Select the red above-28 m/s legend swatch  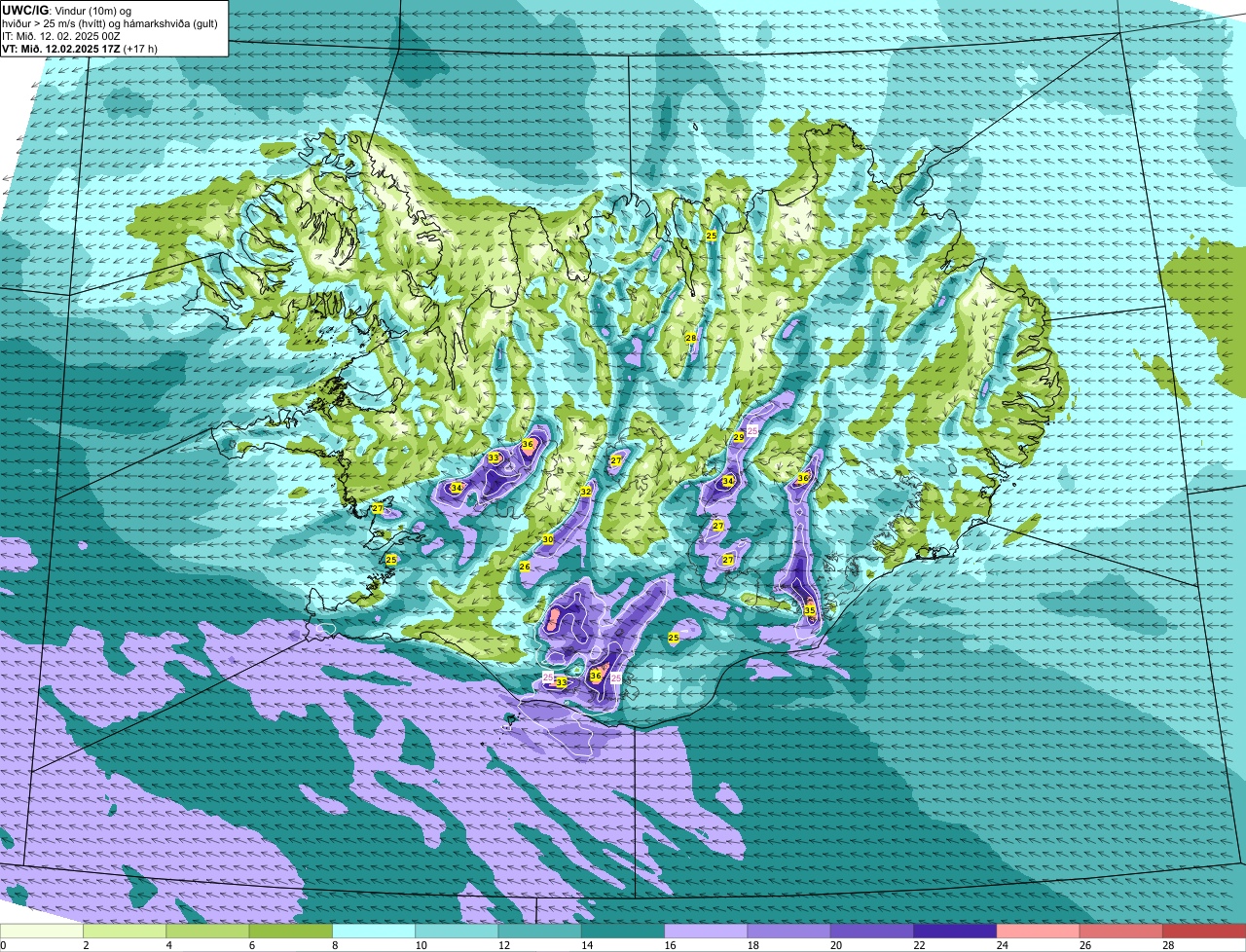(x=1204, y=931)
